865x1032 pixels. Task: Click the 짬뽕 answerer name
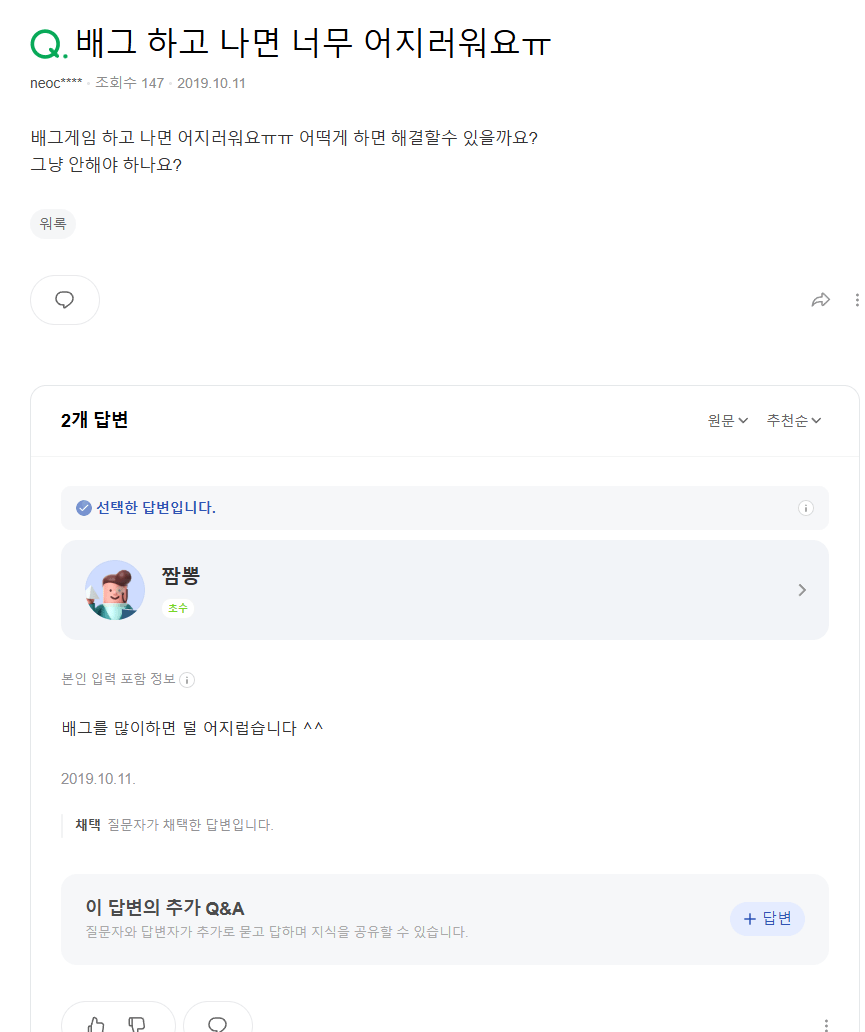click(180, 575)
